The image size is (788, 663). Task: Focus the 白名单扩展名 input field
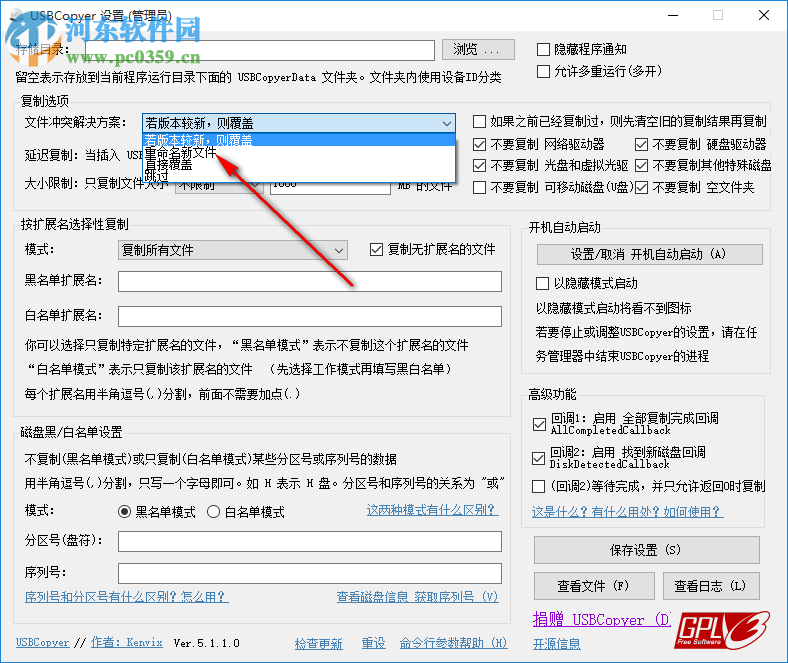310,317
